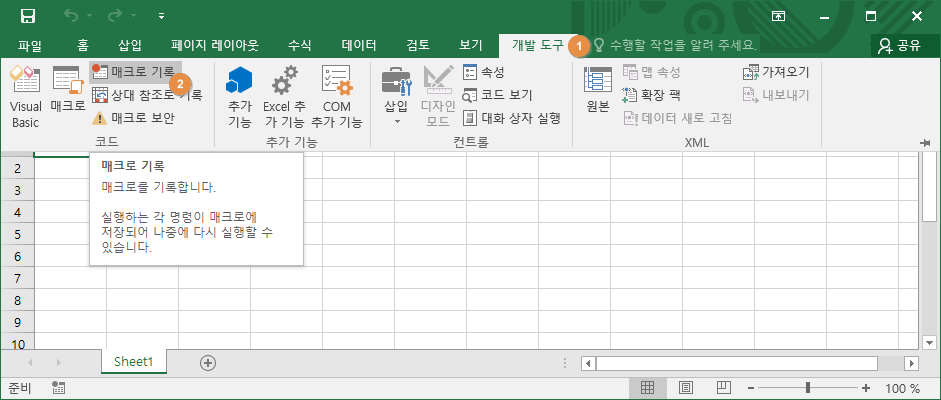Zoom in with plus button
The image size is (941, 400).
(x=866, y=388)
